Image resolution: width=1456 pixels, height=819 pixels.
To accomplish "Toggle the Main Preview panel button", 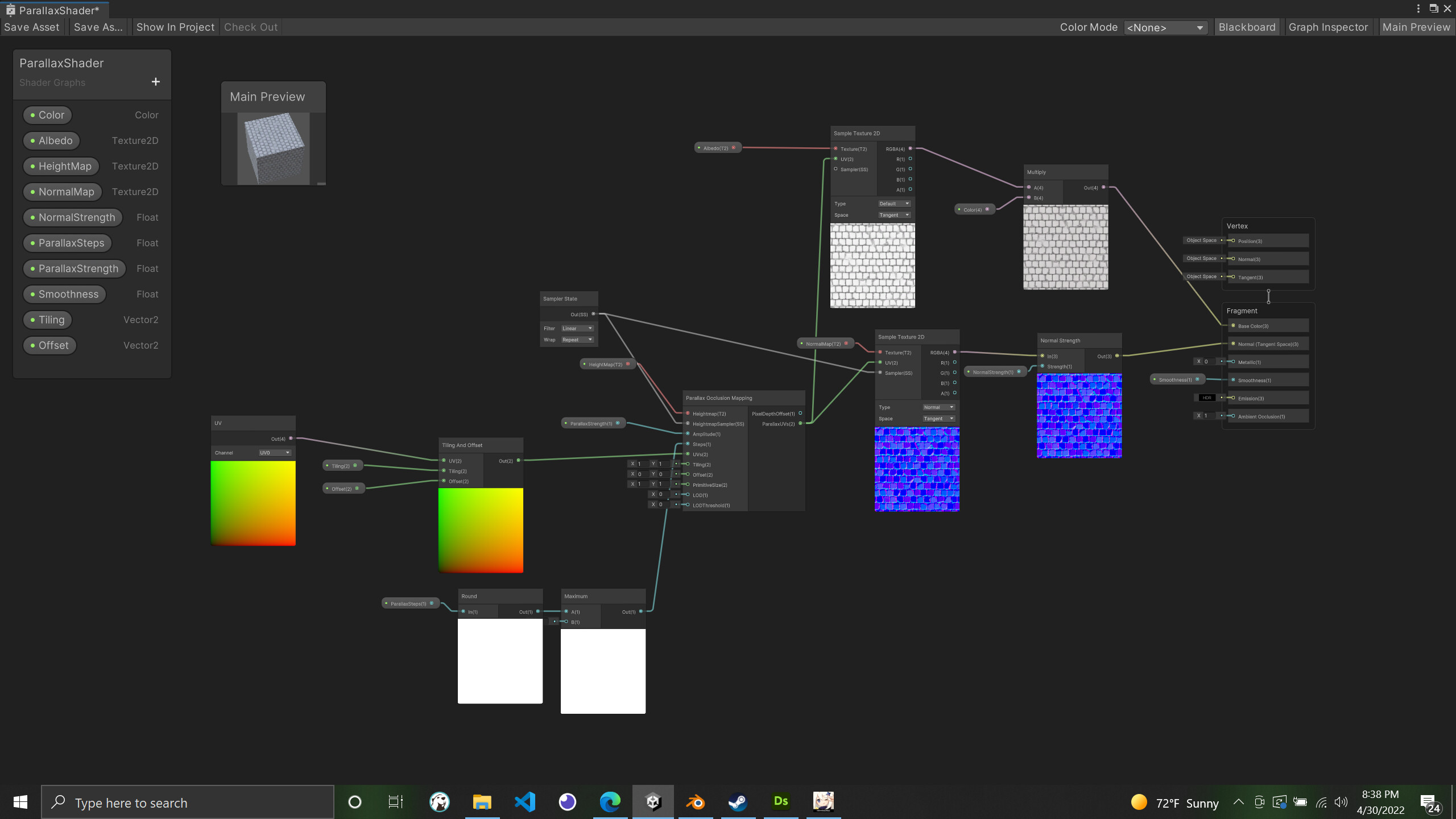I will click(x=1416, y=27).
